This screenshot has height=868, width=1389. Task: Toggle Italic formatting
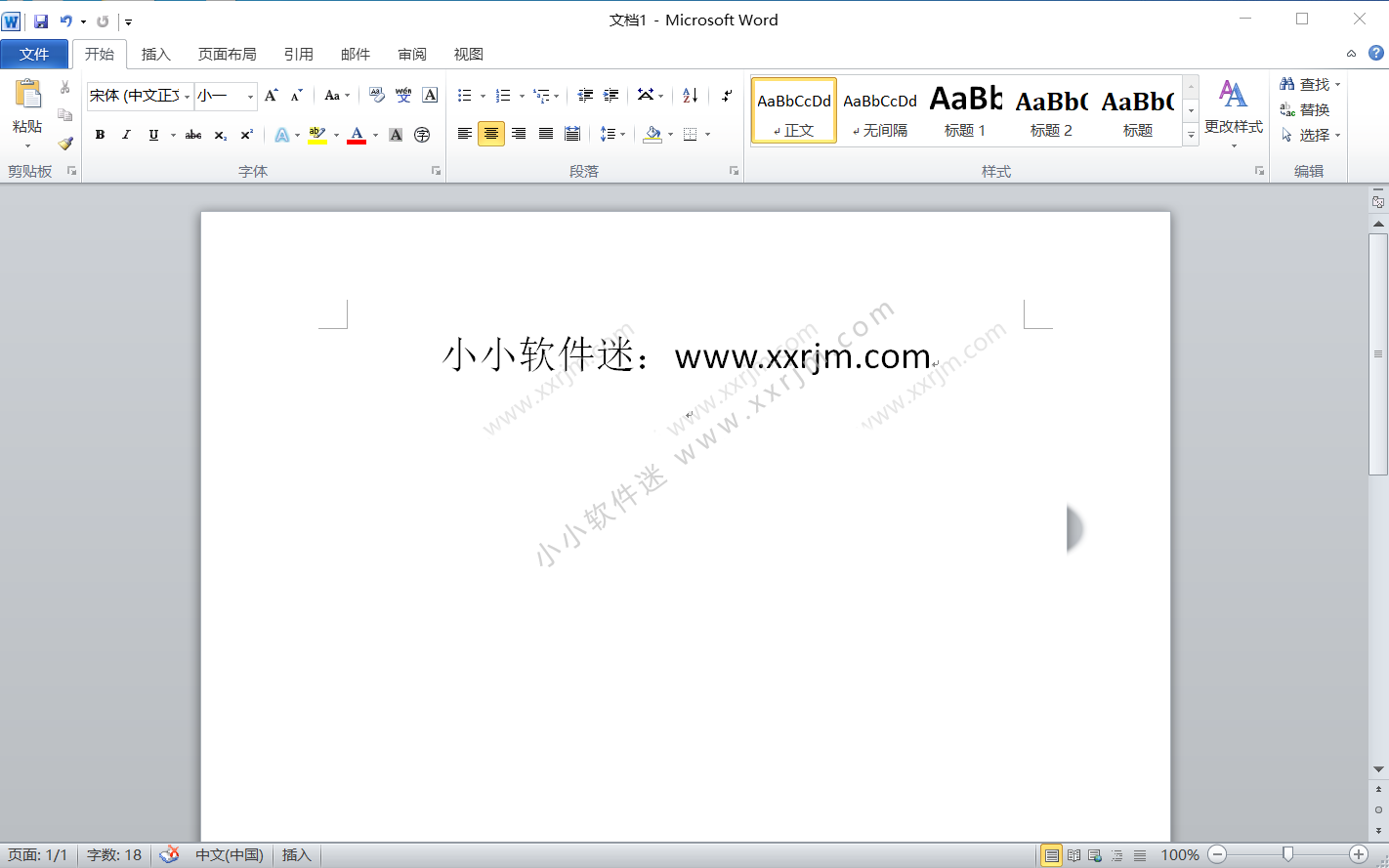click(126, 135)
